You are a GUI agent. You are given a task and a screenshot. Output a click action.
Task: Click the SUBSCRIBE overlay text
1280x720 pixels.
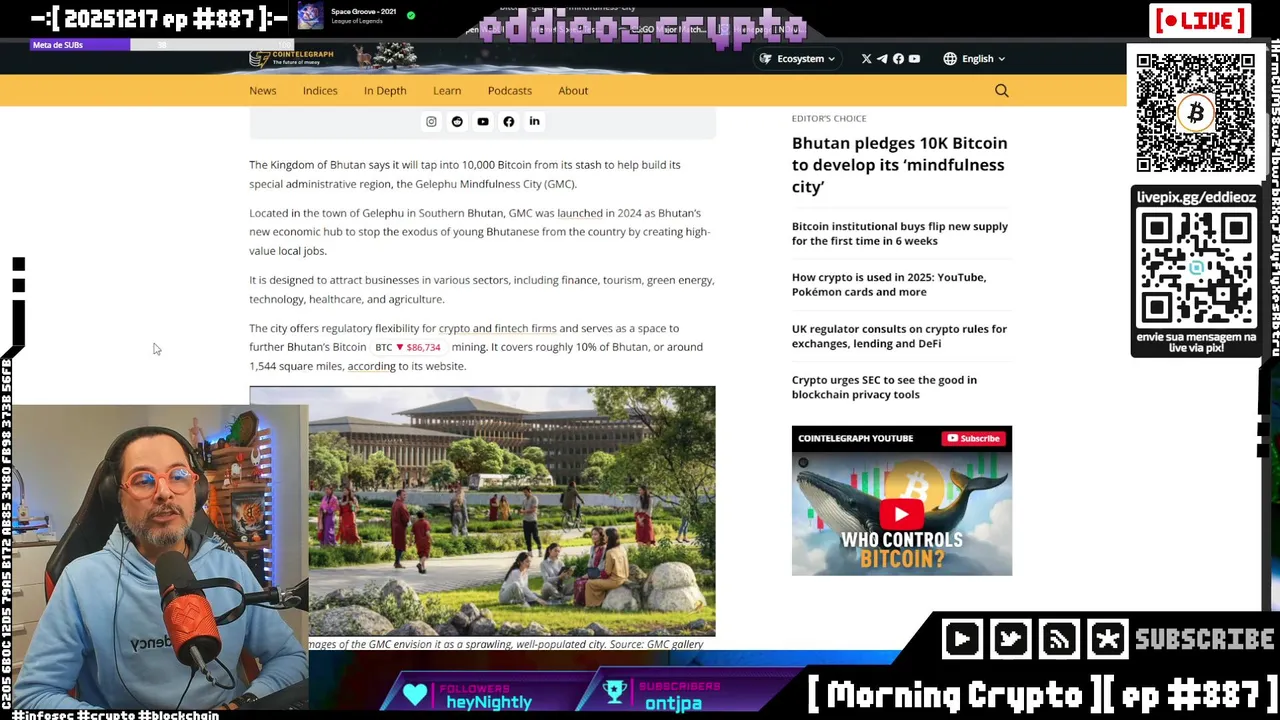[x=1204, y=639]
